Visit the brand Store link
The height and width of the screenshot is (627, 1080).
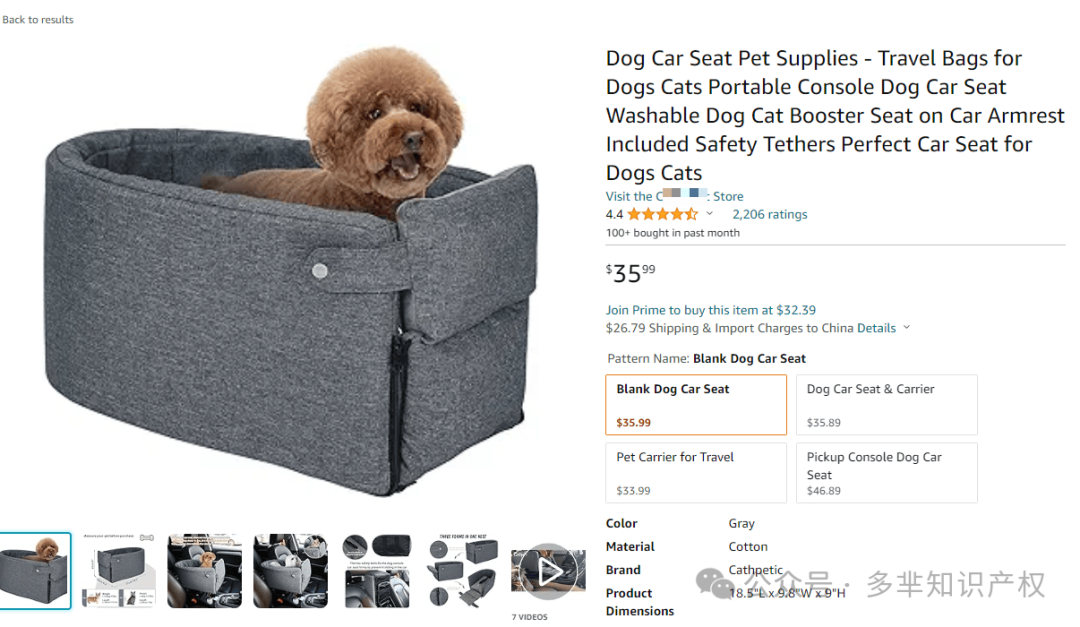[674, 196]
